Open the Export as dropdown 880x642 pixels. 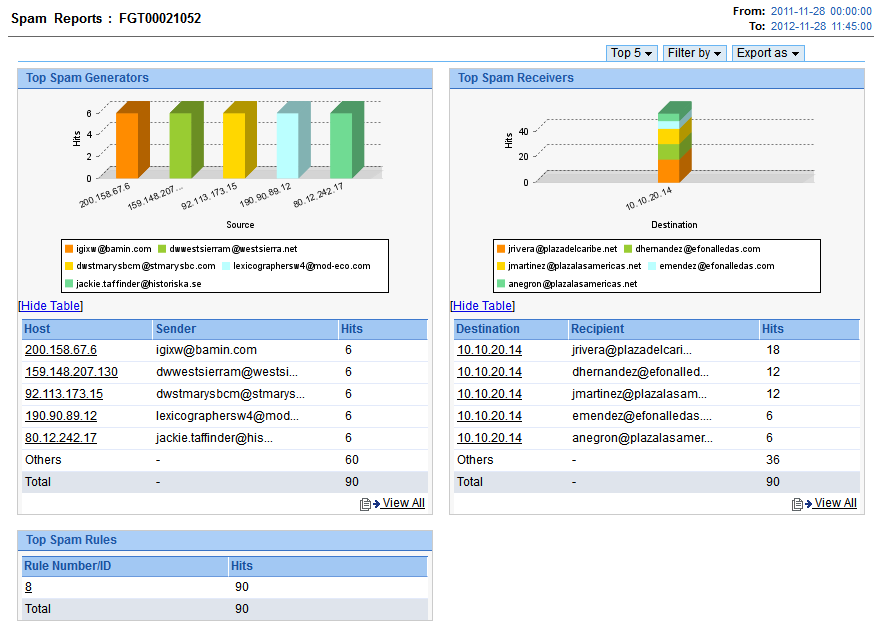pos(768,53)
